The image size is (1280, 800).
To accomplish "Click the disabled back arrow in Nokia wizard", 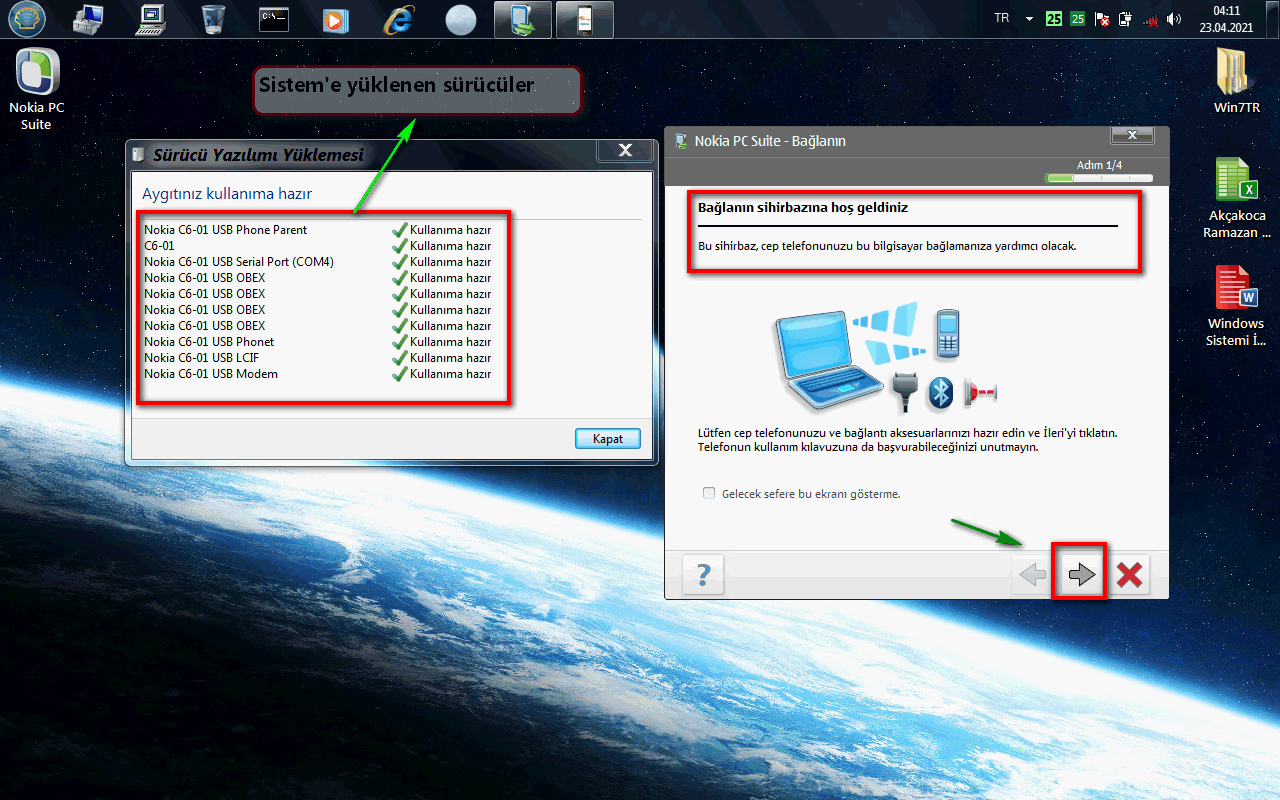I will pos(1032,574).
